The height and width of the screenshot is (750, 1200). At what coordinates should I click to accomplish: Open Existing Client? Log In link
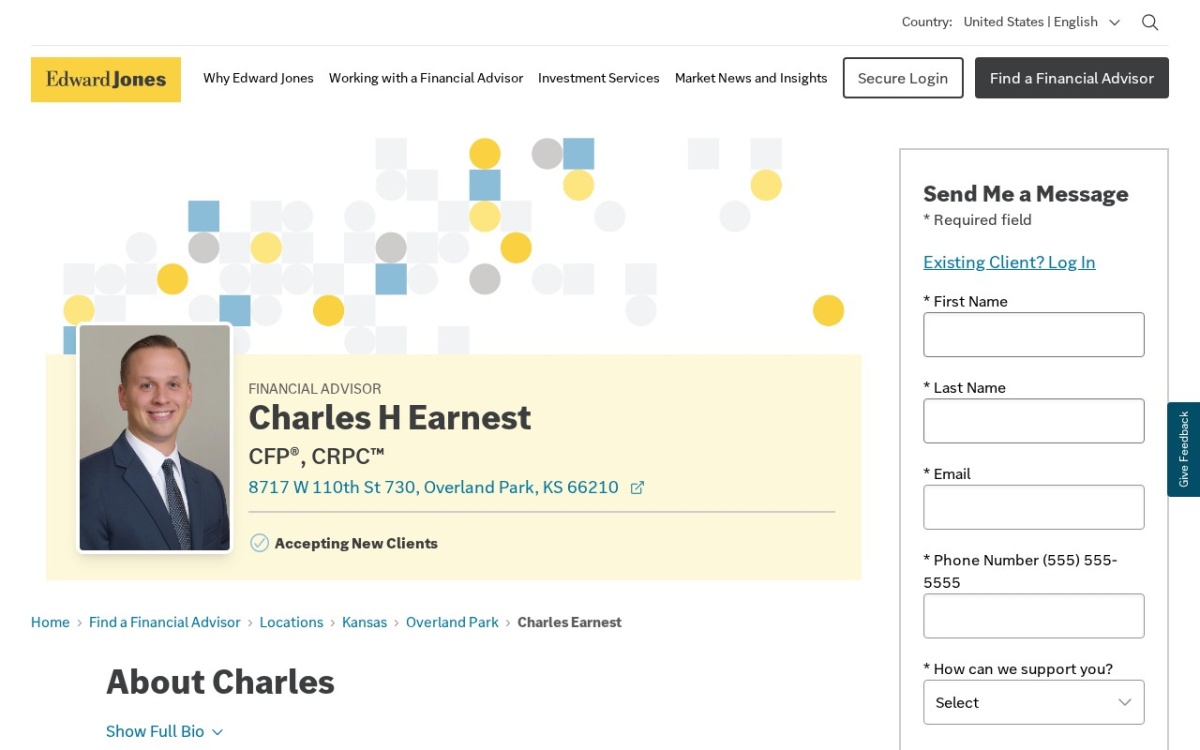tap(1009, 262)
